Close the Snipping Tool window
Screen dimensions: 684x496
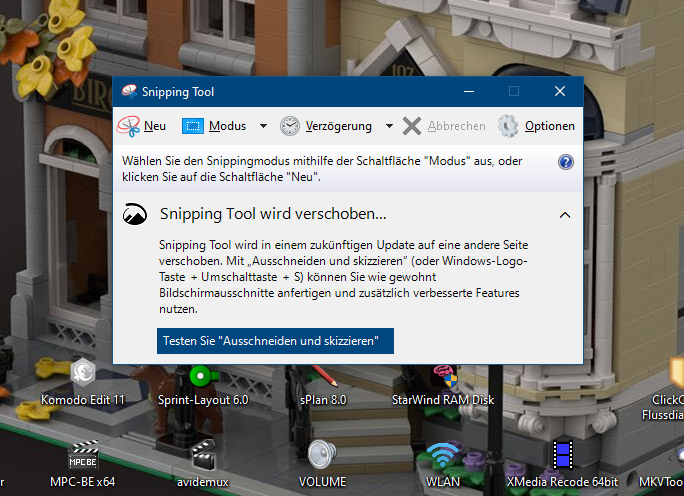pos(560,91)
